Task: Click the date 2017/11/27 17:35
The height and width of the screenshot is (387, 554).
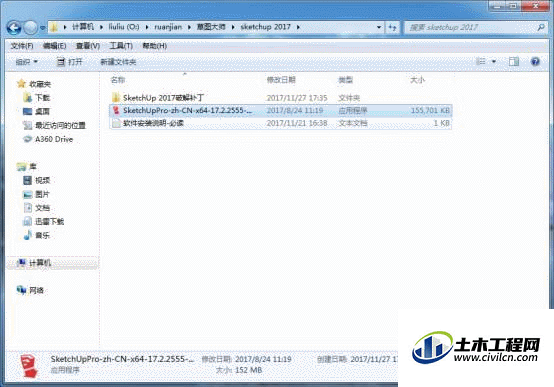Action: click(x=297, y=98)
